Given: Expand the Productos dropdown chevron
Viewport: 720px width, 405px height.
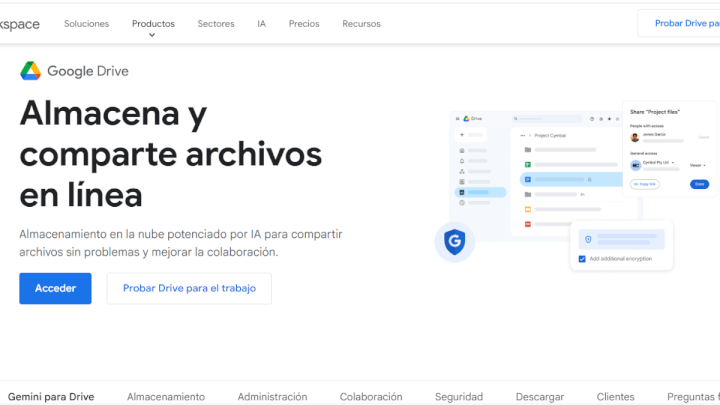Looking at the screenshot, I should tap(152, 35).
